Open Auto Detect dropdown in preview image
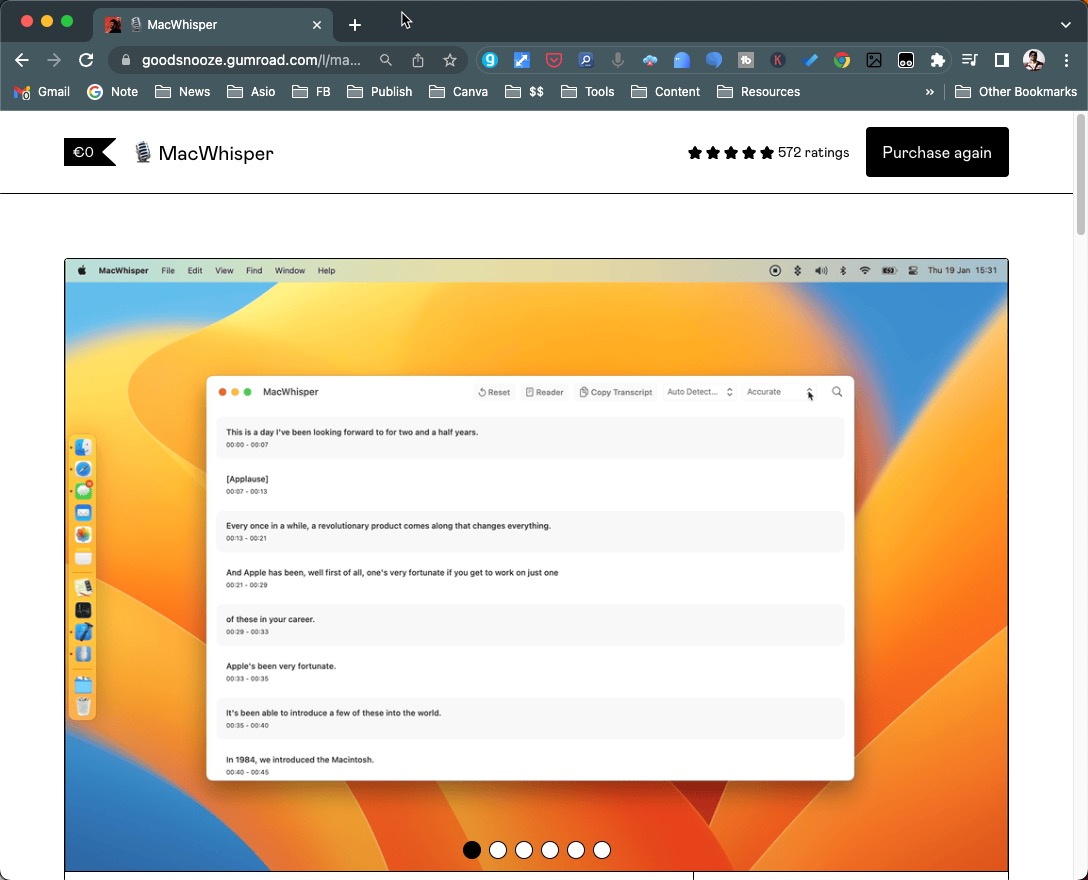 pyautogui.click(x=699, y=392)
